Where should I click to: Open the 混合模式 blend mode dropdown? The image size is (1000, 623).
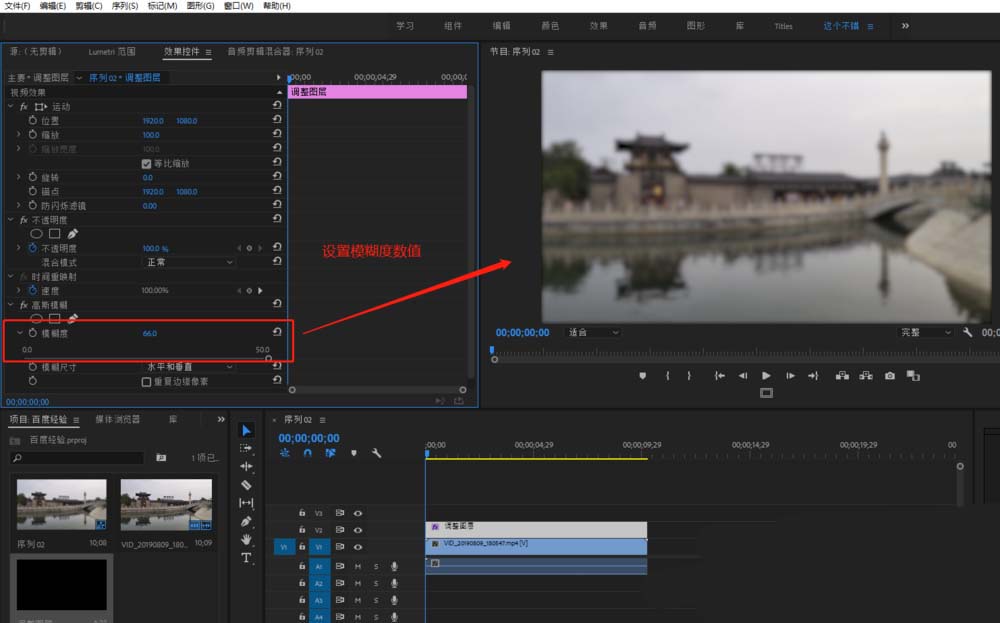click(x=190, y=262)
